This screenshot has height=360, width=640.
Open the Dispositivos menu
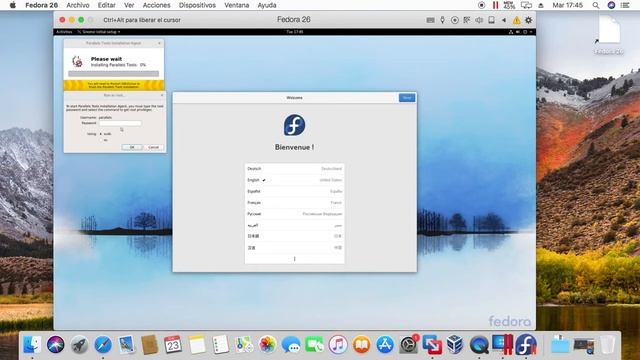pyautogui.click(x=197, y=5)
